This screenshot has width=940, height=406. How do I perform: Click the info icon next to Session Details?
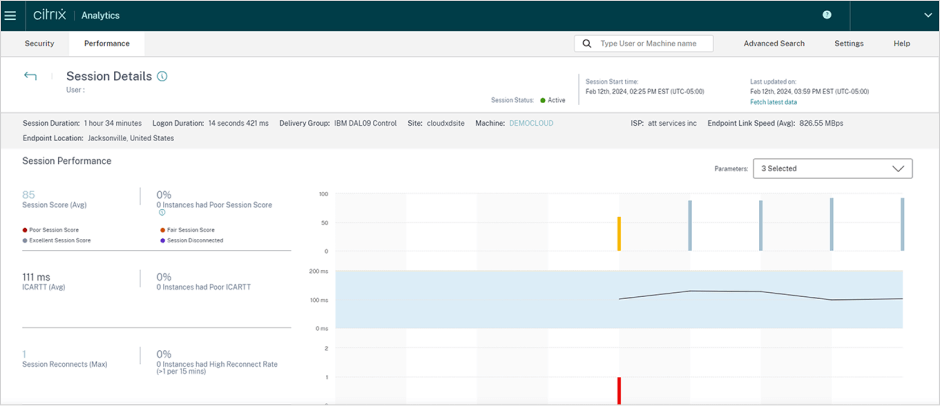pos(163,76)
